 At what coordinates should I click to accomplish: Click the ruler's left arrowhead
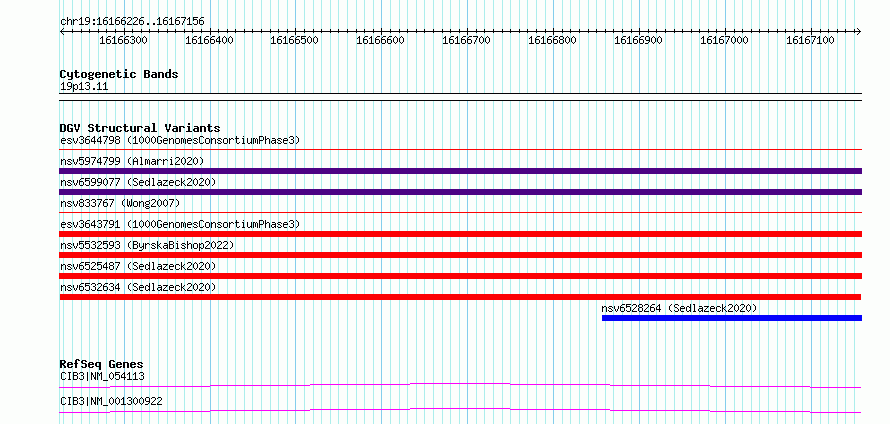pyautogui.click(x=62, y=31)
